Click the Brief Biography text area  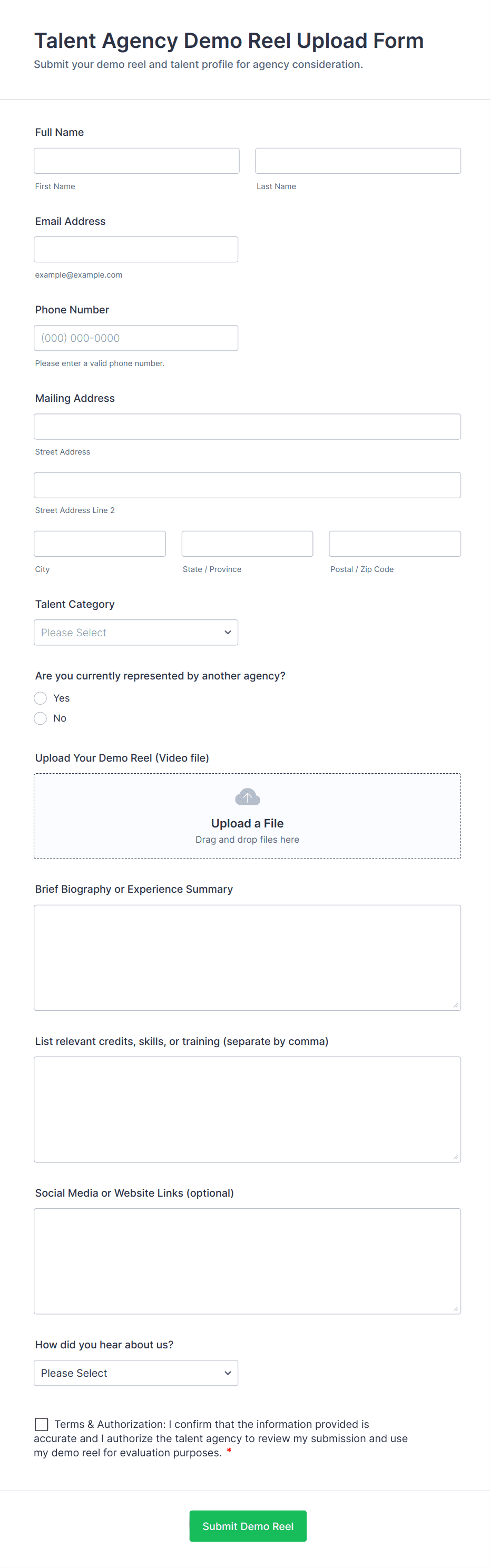tap(247, 958)
